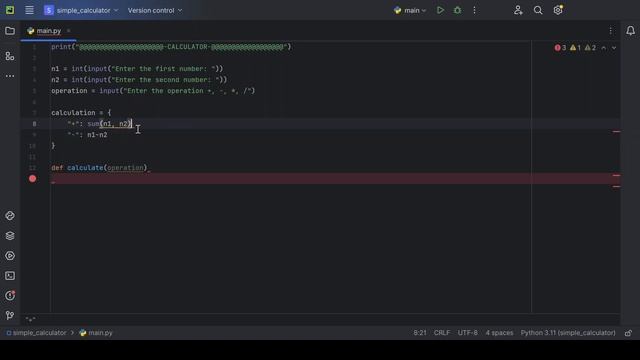This screenshot has height=360, width=640.
Task: Remove the breakpoint on line 13
Action: pos(32,178)
